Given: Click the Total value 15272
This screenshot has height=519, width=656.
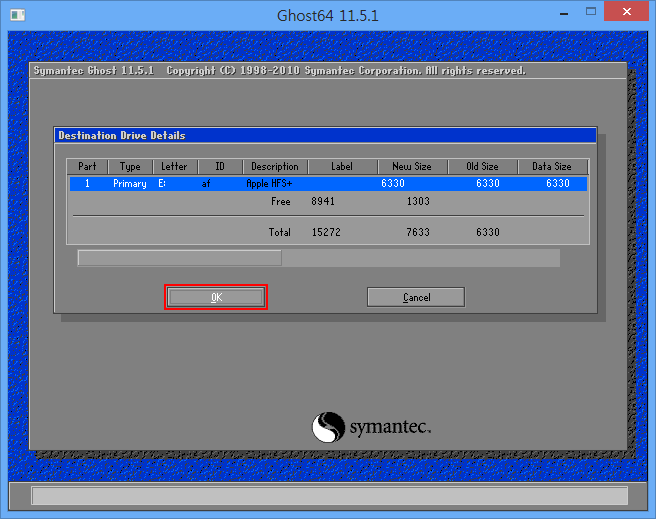Looking at the screenshot, I should click(326, 232).
